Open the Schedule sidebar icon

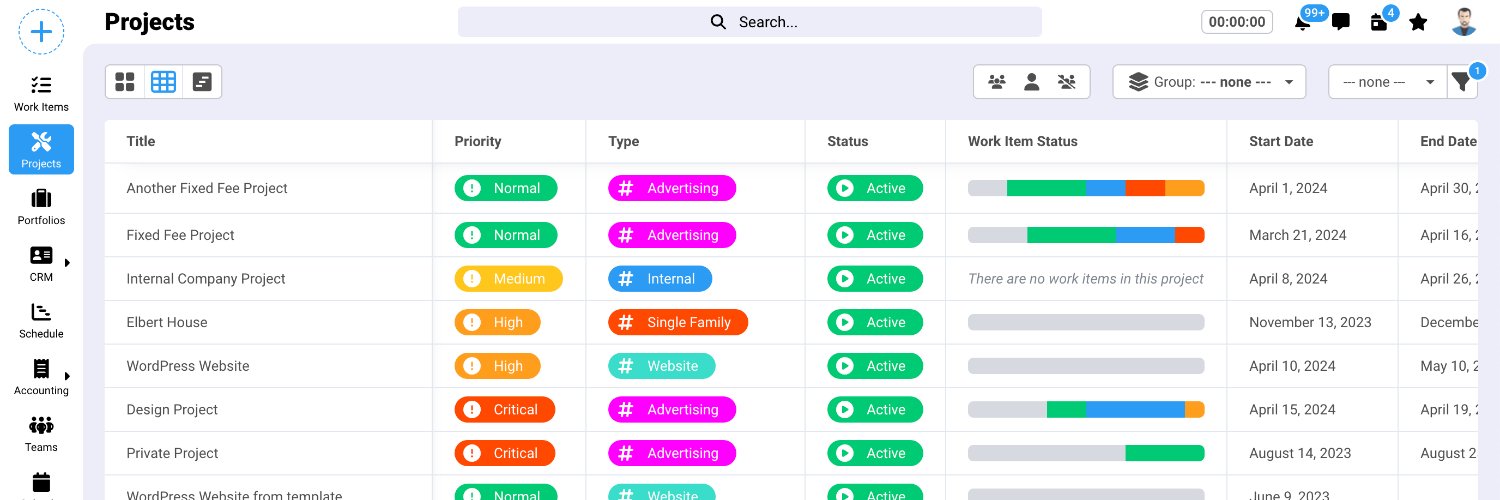(x=41, y=320)
